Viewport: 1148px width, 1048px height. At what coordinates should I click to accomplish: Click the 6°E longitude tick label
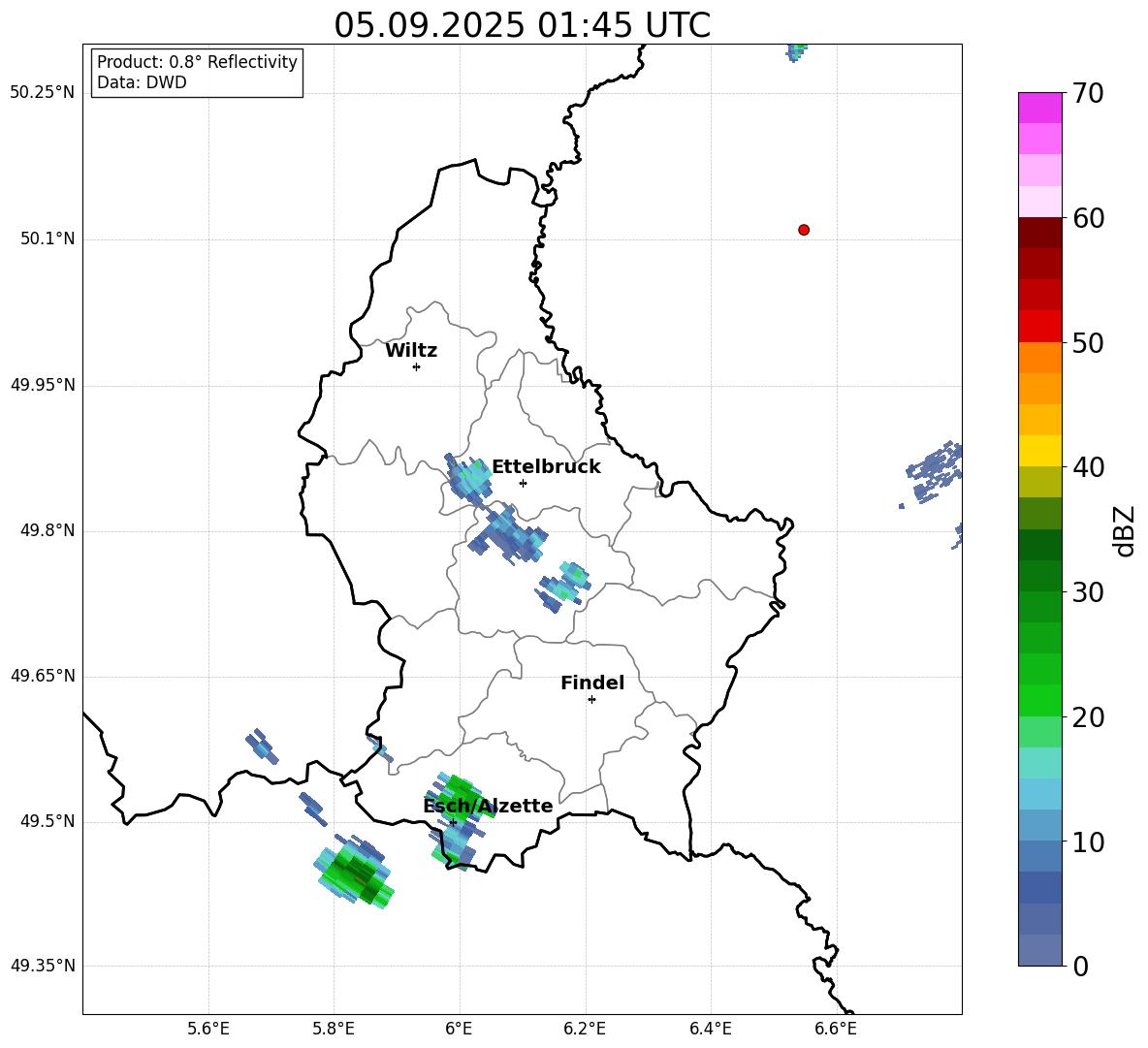(x=459, y=1029)
